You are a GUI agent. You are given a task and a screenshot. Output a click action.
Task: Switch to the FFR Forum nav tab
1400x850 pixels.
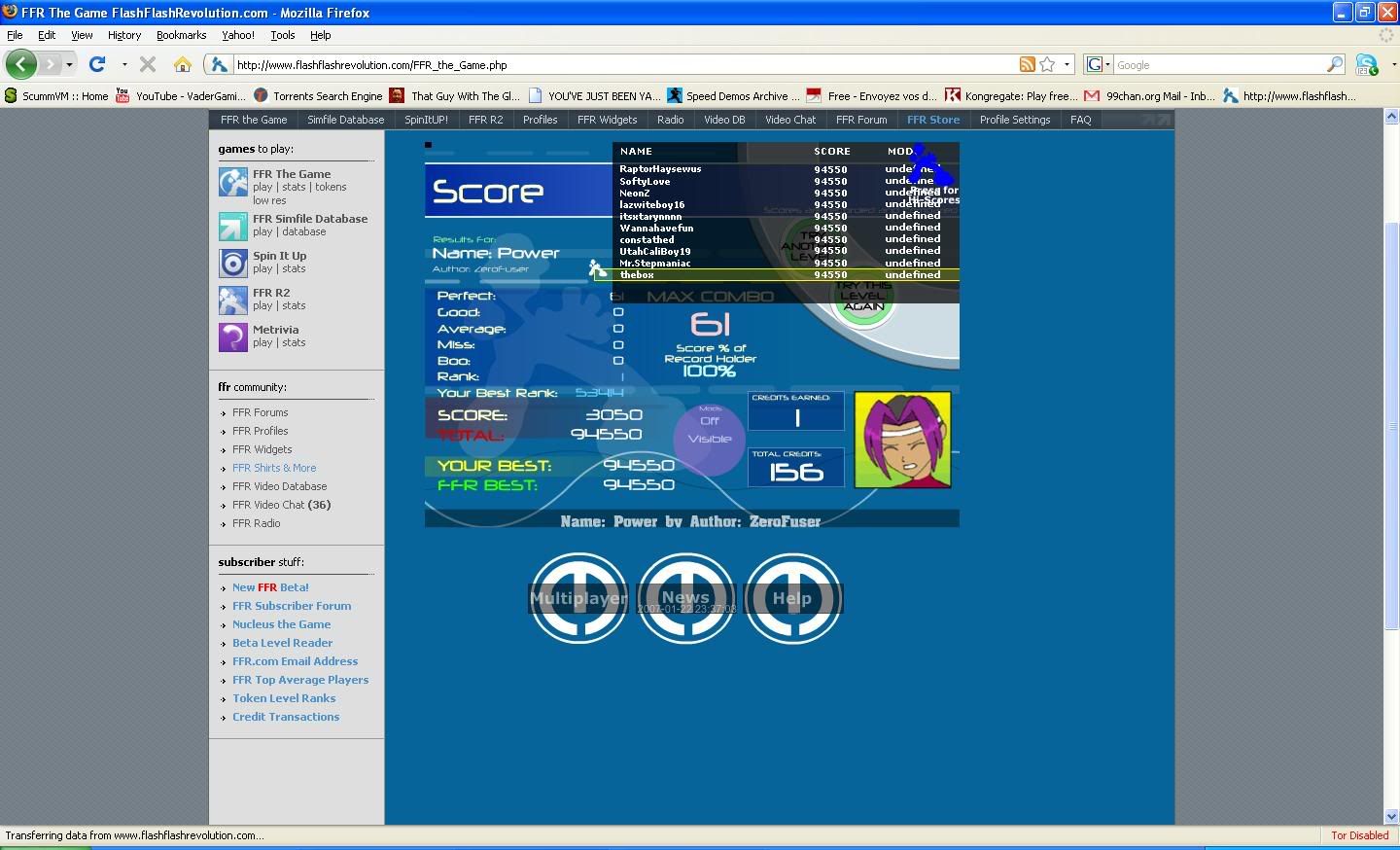(861, 120)
